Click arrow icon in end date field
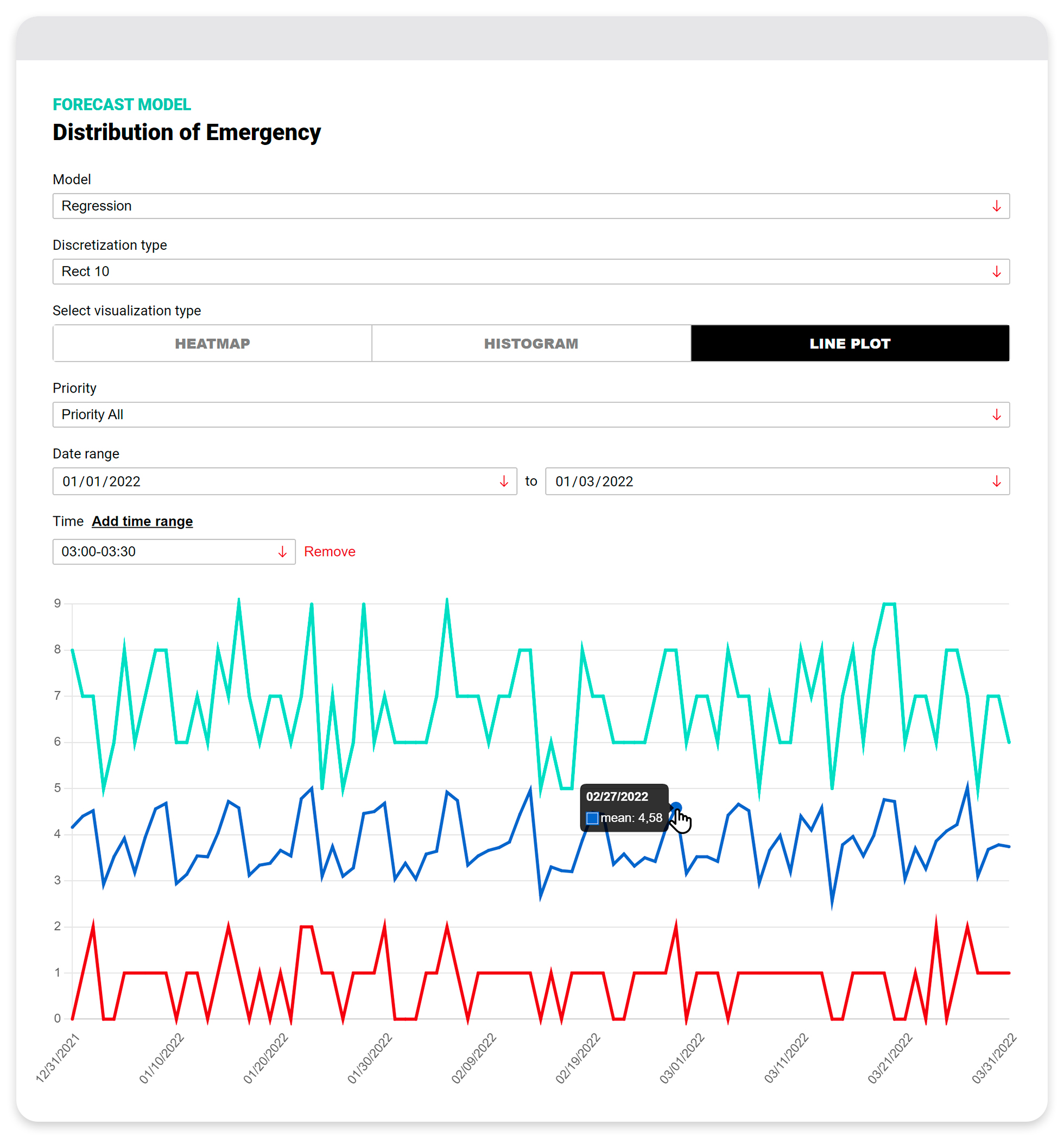 point(996,482)
